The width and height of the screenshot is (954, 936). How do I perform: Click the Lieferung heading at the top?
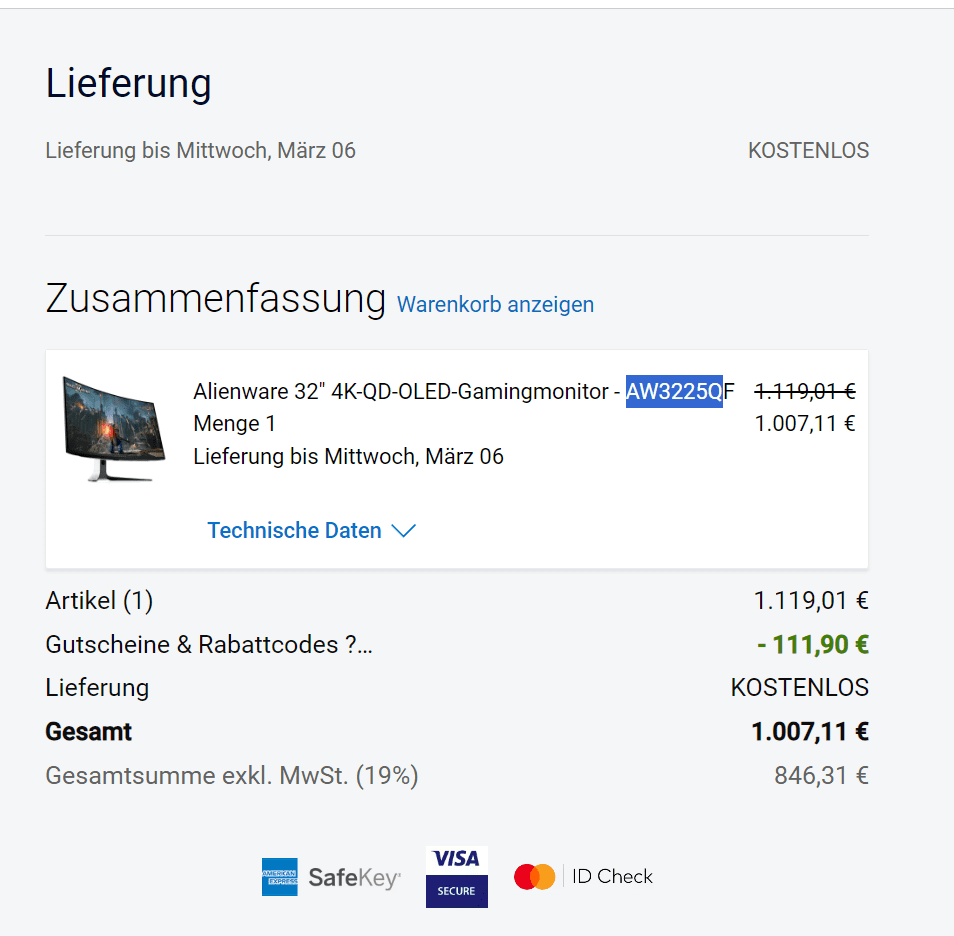point(128,83)
